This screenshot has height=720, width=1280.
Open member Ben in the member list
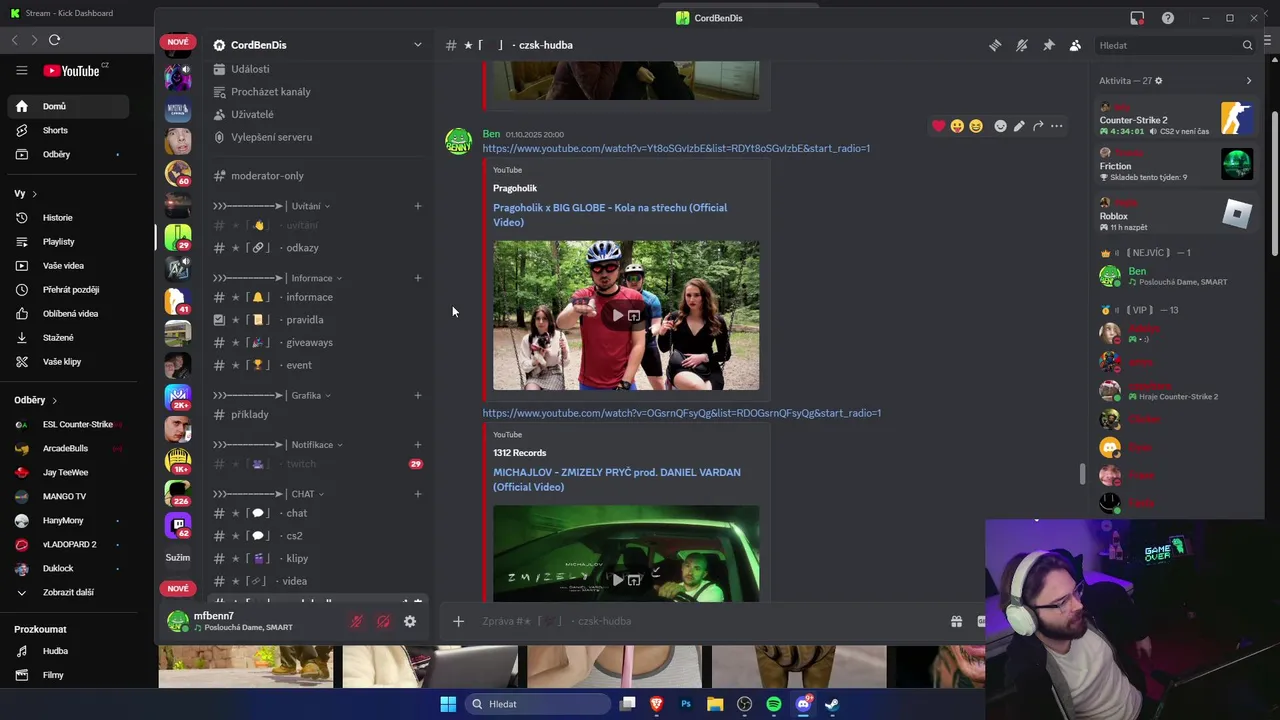(1176, 276)
